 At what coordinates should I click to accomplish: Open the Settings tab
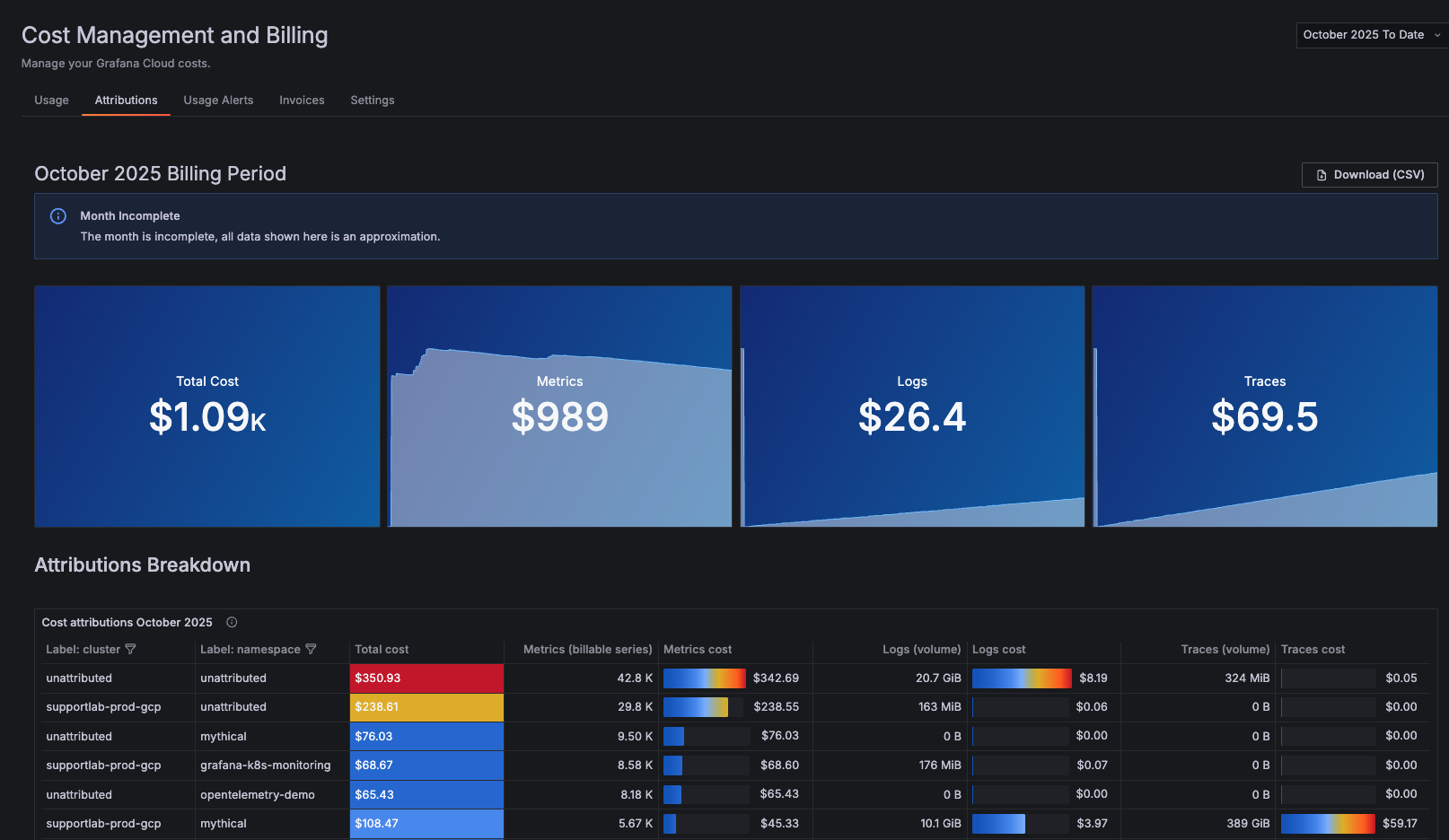[x=373, y=100]
